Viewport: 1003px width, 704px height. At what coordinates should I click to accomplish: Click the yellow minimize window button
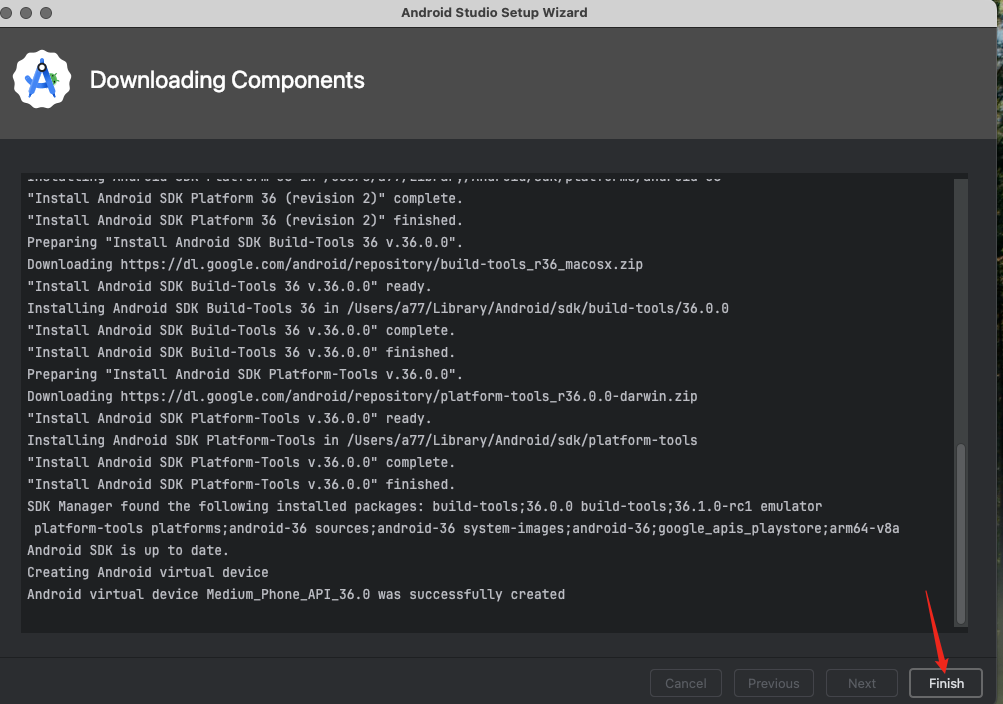pyautogui.click(x=26, y=13)
